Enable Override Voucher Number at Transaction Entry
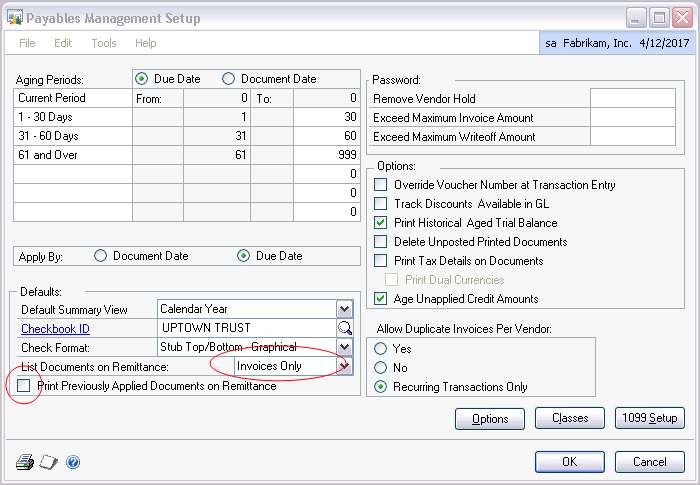The height and width of the screenshot is (485, 700). pos(380,185)
